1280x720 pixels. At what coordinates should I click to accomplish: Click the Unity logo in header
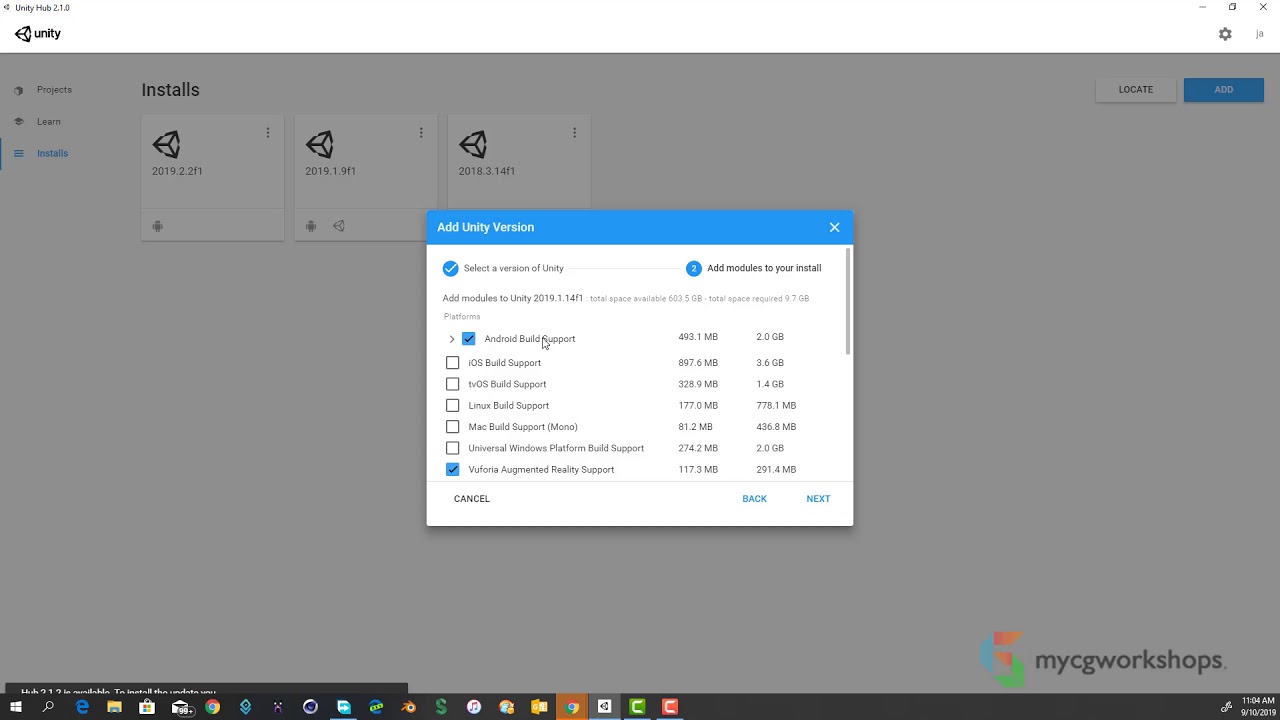(38, 34)
